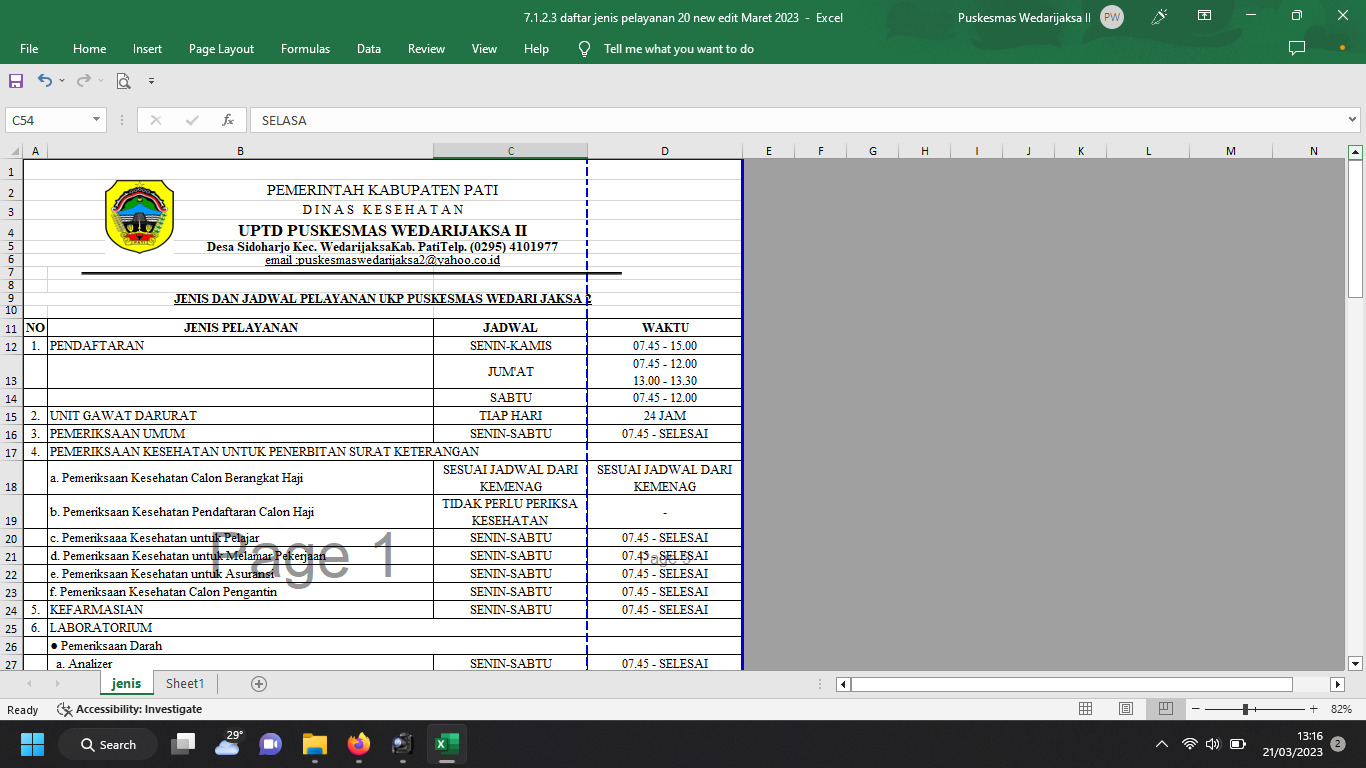Switch to Page Break Preview icon
This screenshot has height=768, width=1366.
[x=1165, y=709]
